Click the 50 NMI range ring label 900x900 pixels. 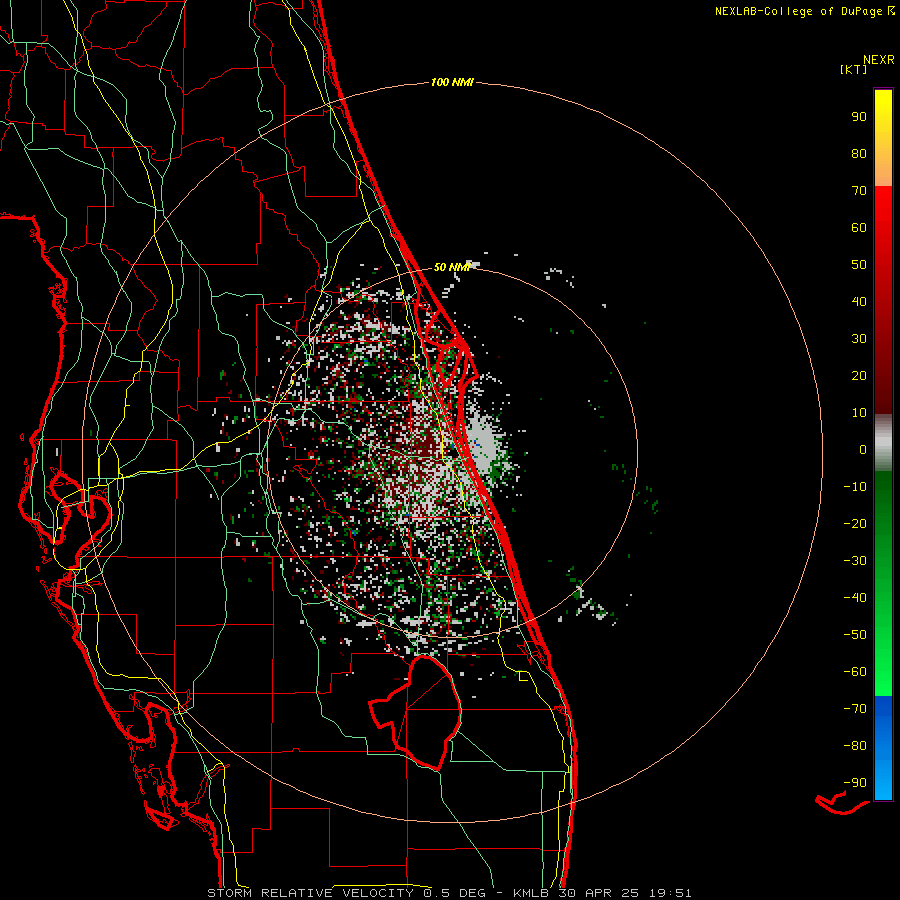tap(451, 267)
